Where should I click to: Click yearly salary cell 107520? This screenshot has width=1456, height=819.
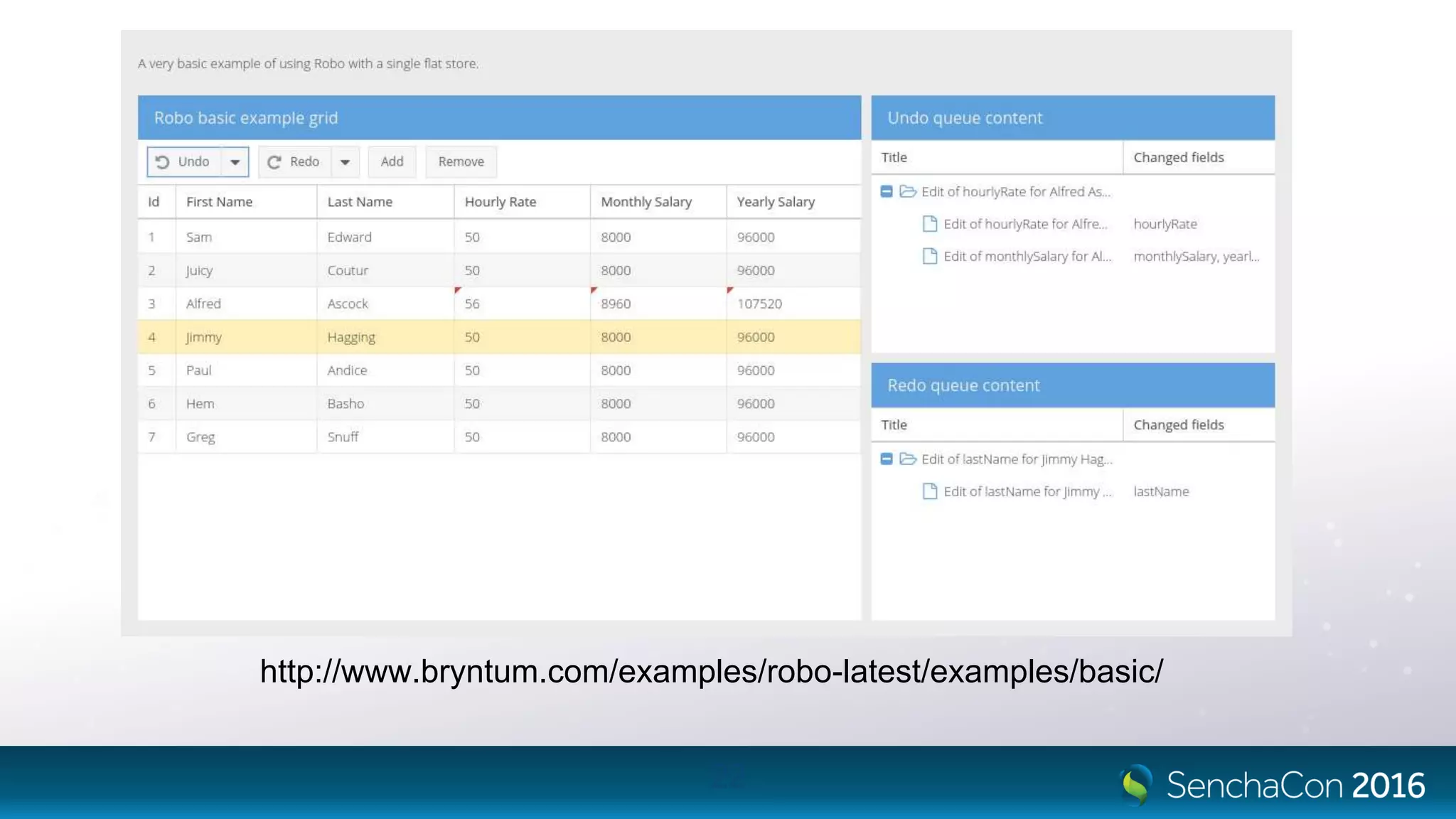[x=794, y=304]
